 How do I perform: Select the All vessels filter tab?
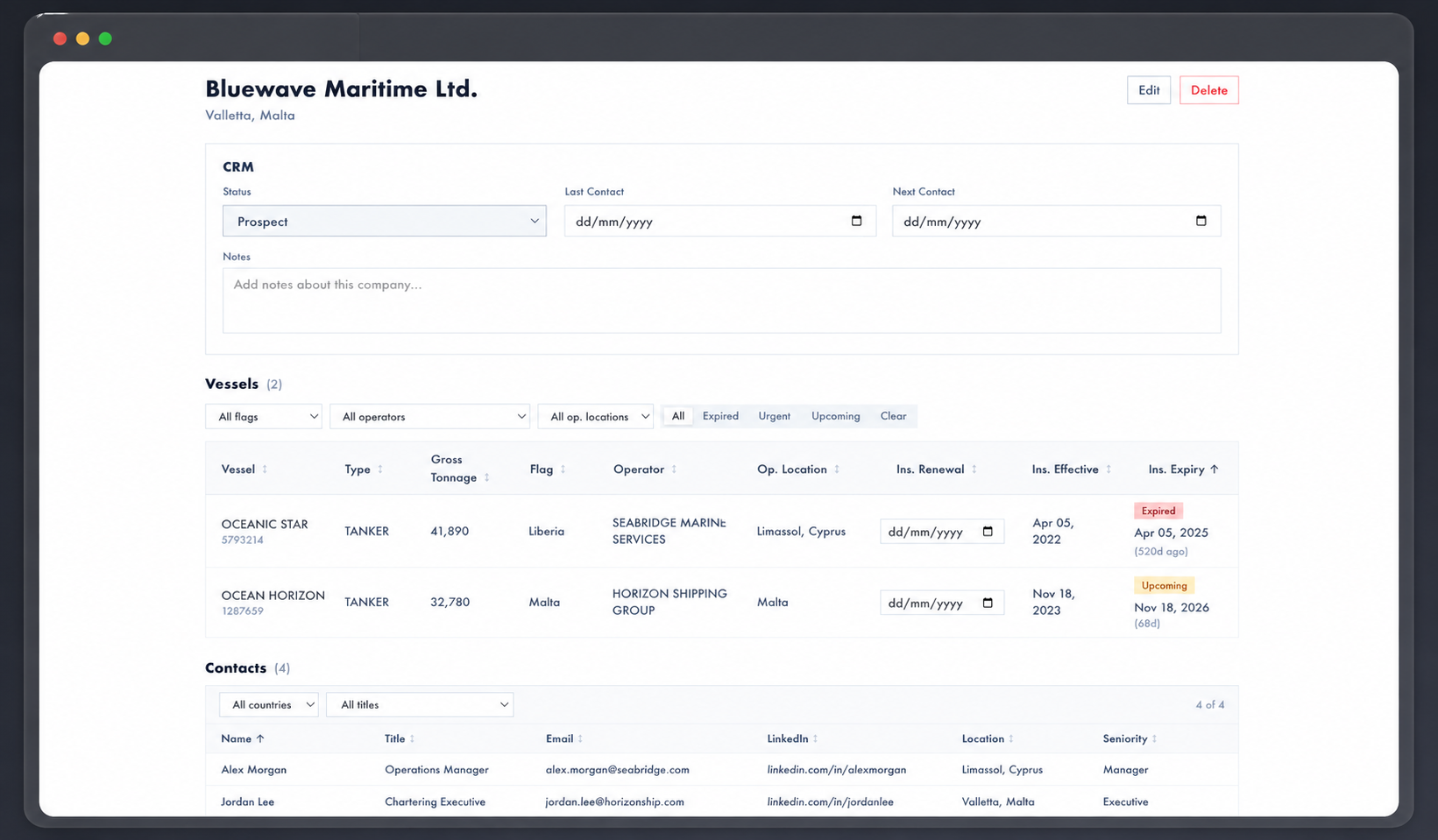pos(678,416)
